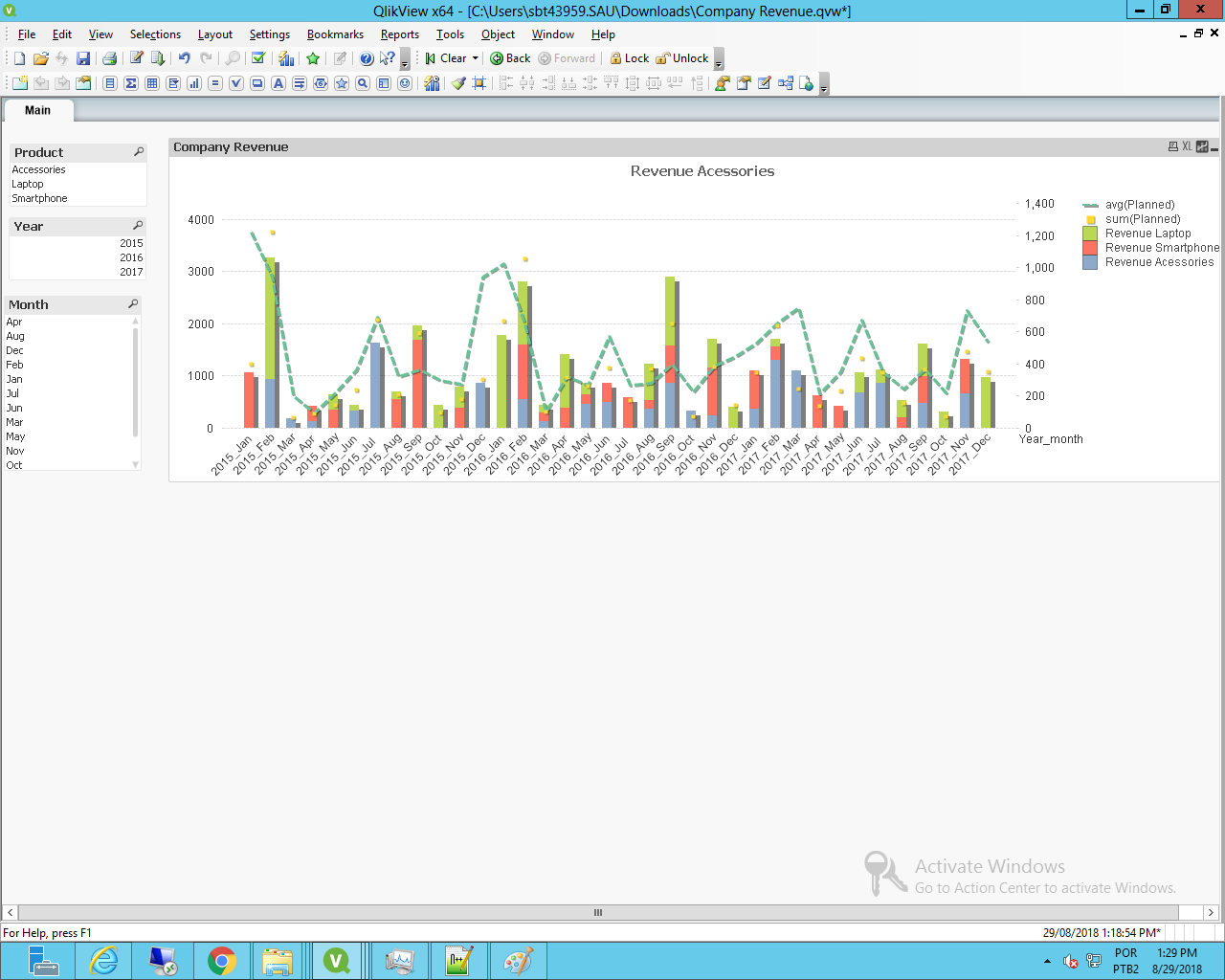Open the Bookmarks menu
This screenshot has width=1225, height=980.
(335, 34)
